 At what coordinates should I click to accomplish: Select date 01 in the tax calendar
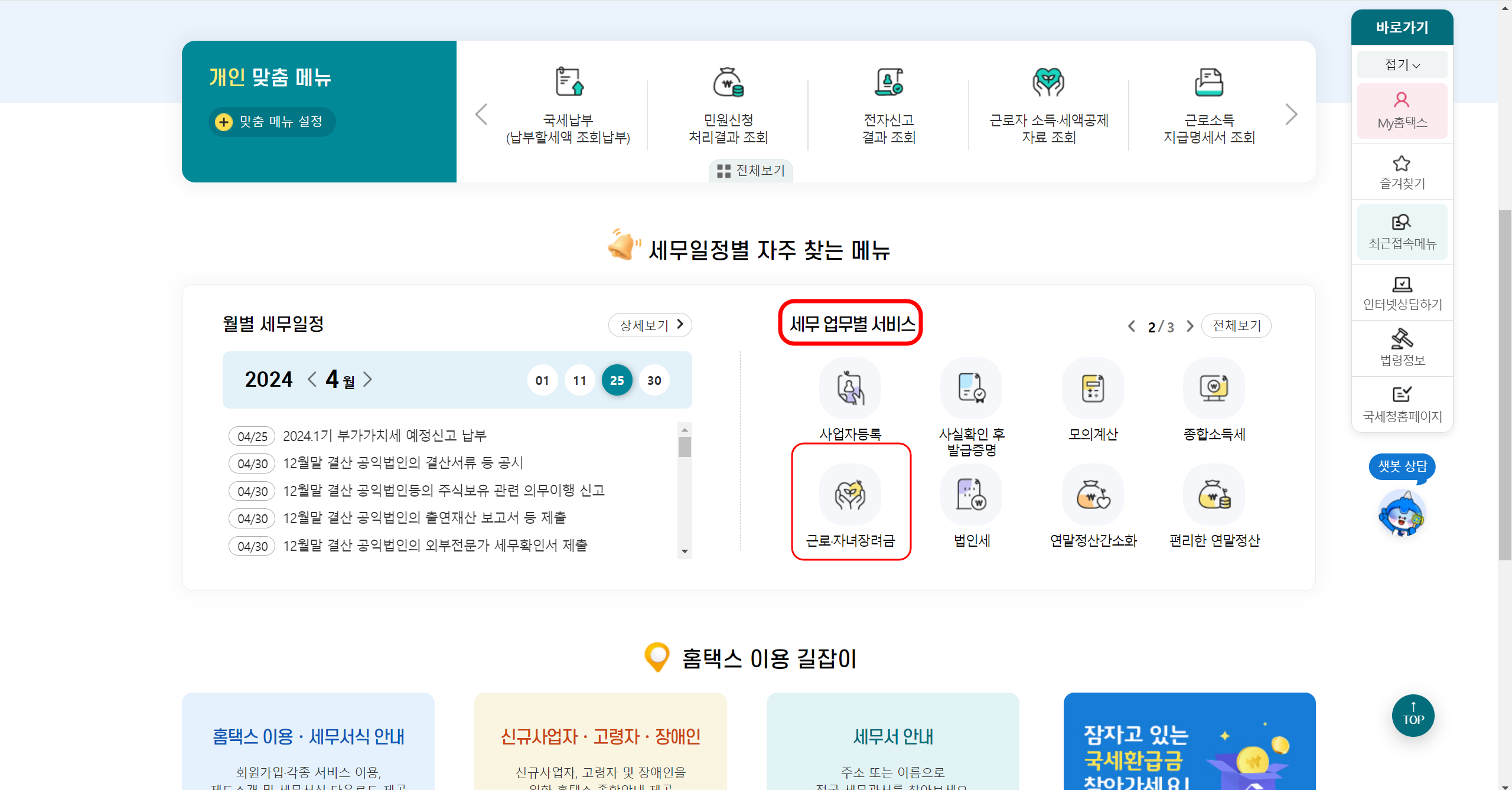(x=542, y=380)
